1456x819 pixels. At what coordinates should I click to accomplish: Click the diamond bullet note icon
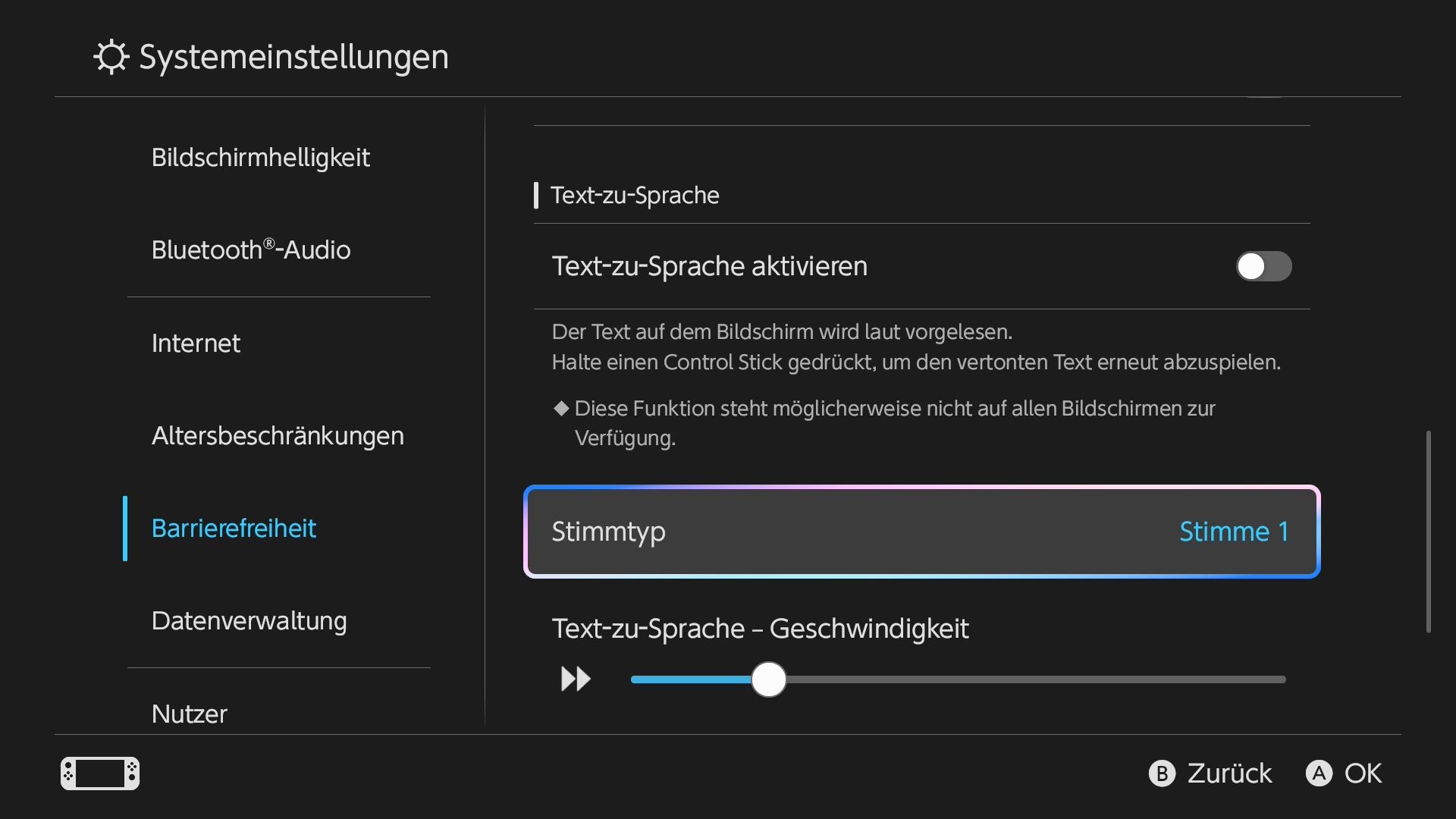coord(561,408)
